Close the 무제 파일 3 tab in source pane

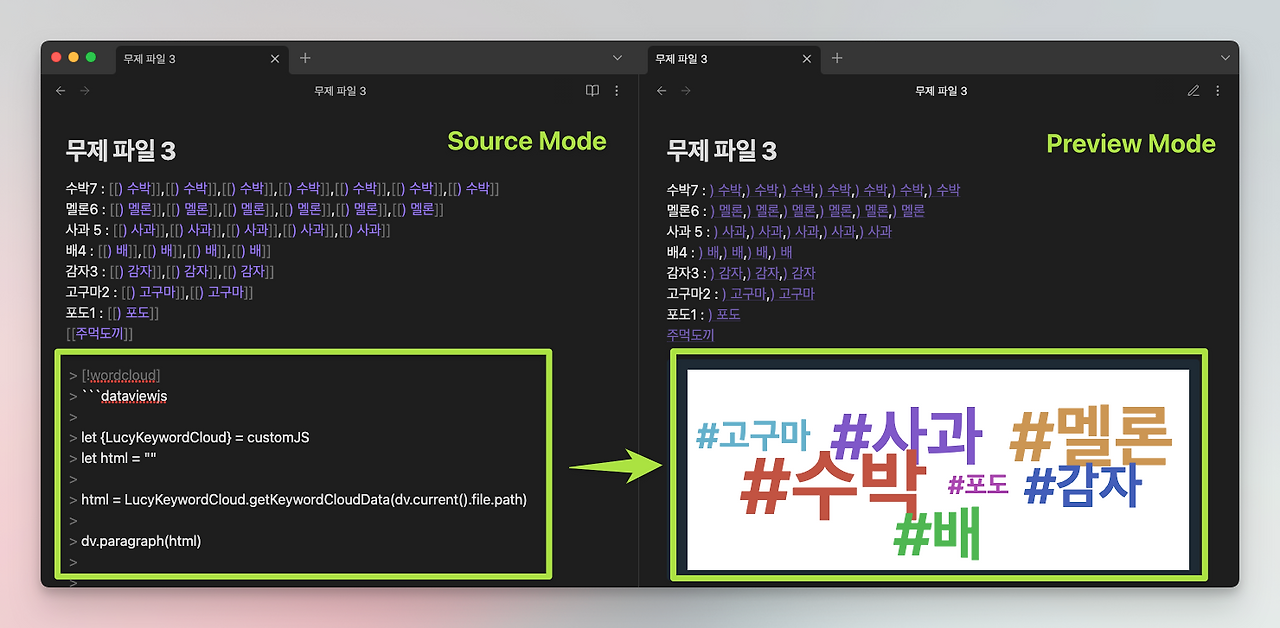pyautogui.click(x=276, y=59)
